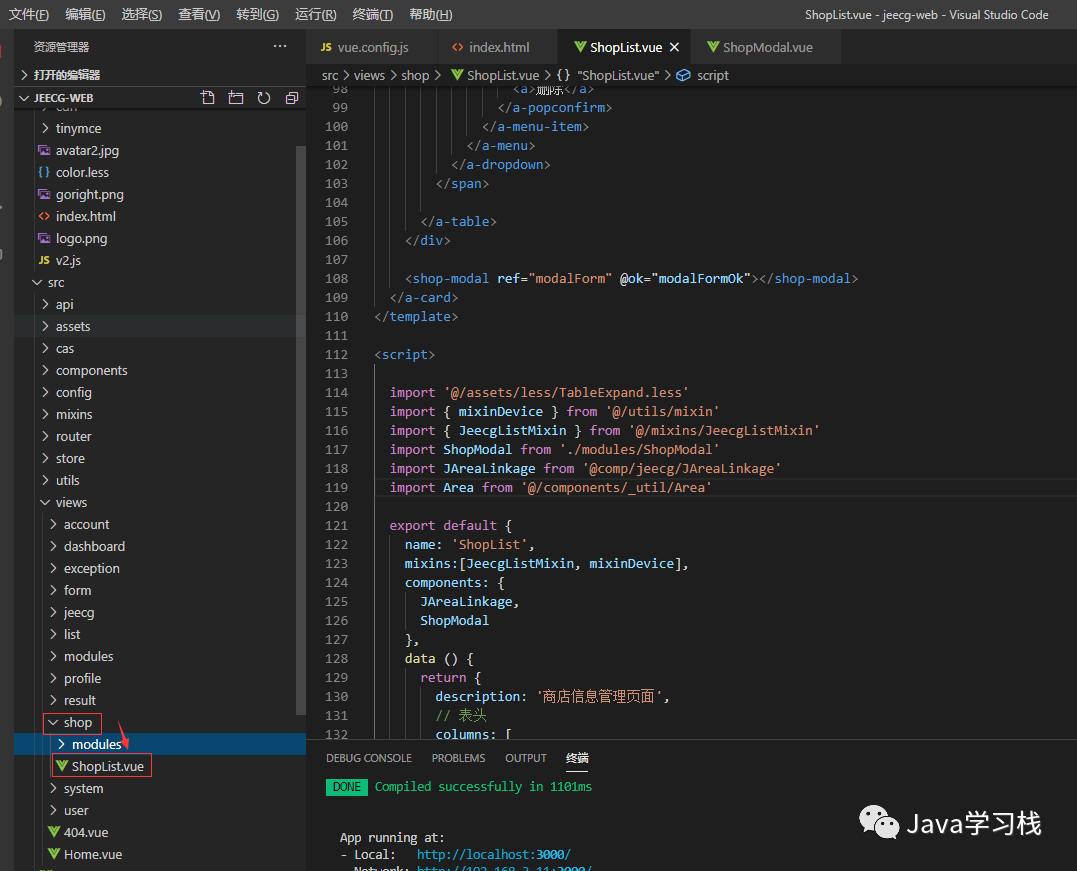Switch to the OUTPUT panel tab
The width and height of the screenshot is (1077, 871).
click(525, 758)
